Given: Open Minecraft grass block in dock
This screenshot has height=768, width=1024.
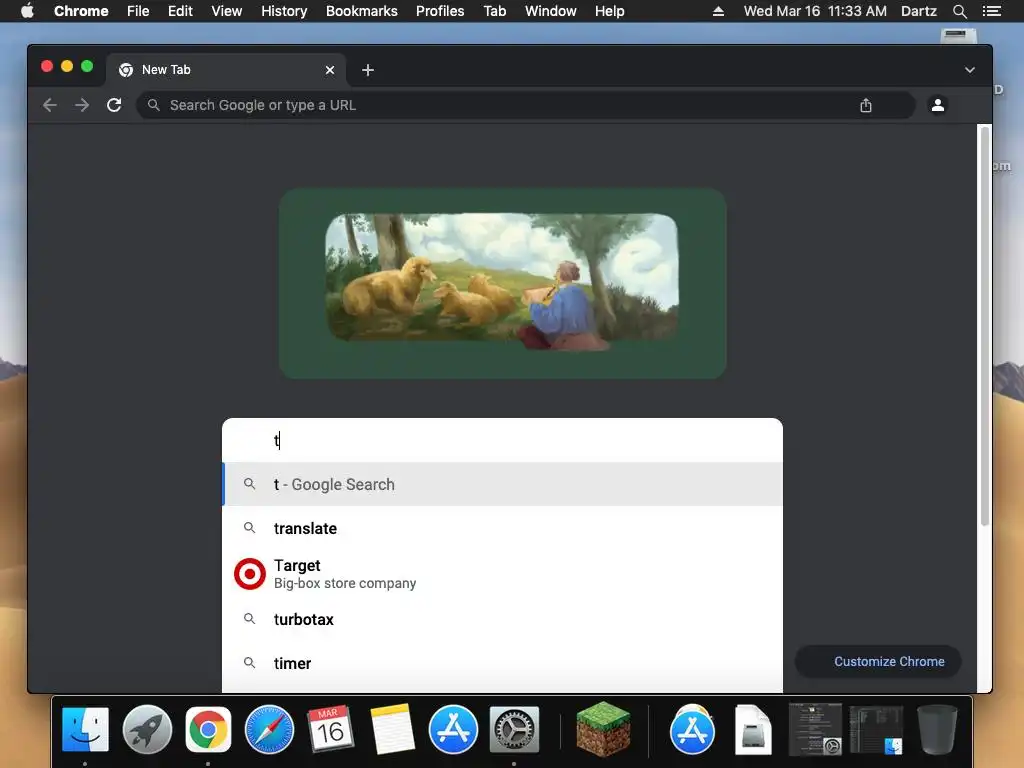Looking at the screenshot, I should point(603,728).
